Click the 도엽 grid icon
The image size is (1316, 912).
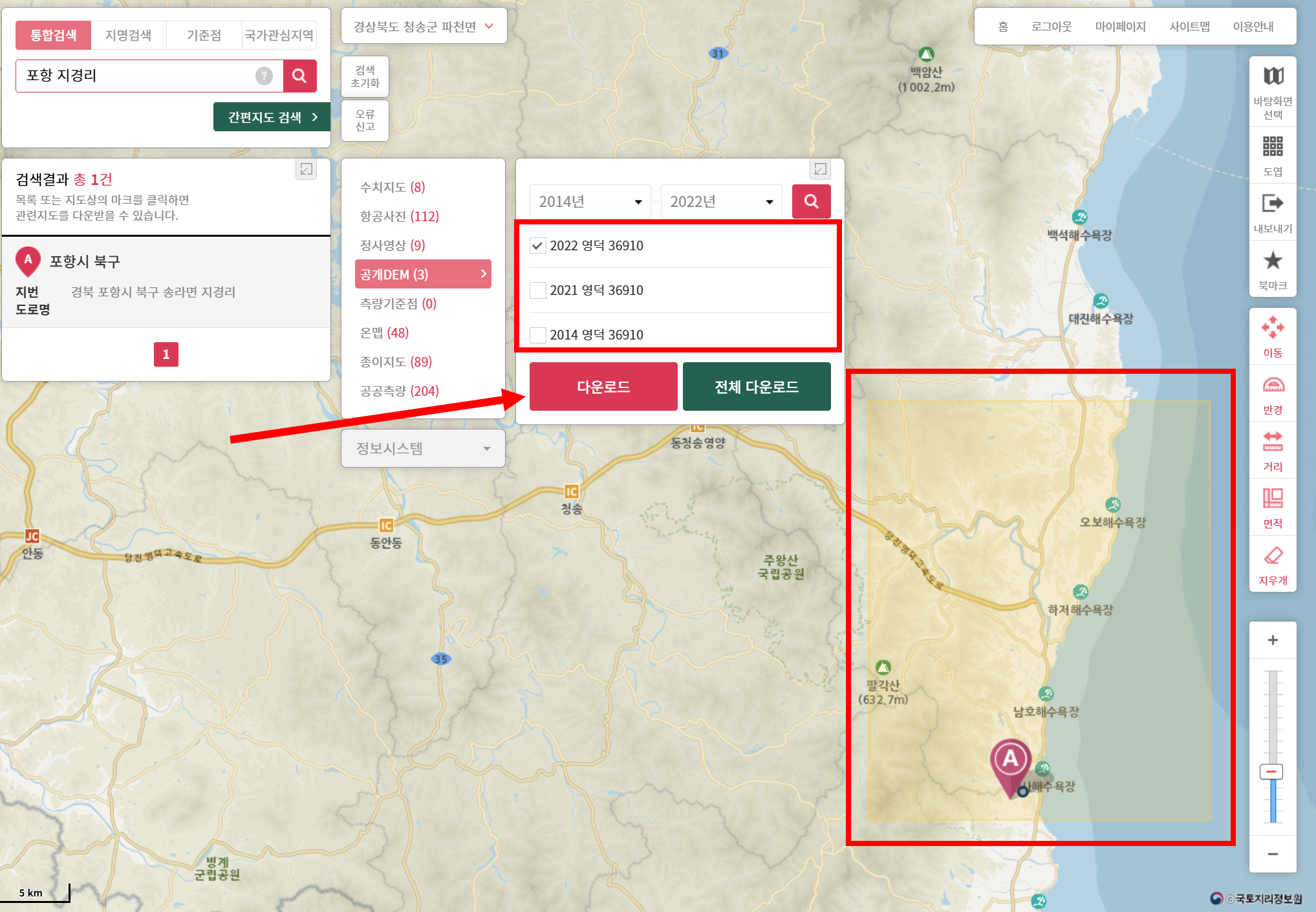[1273, 146]
